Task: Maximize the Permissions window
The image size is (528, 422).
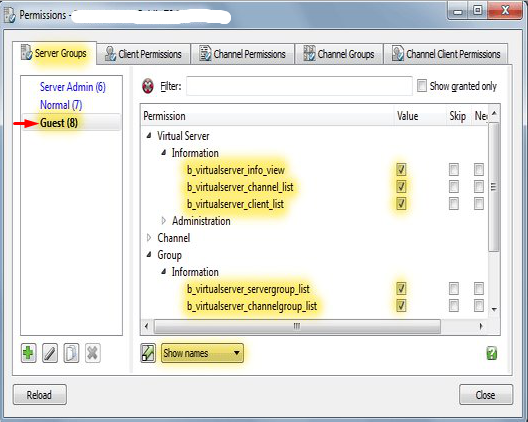Action: point(477,10)
